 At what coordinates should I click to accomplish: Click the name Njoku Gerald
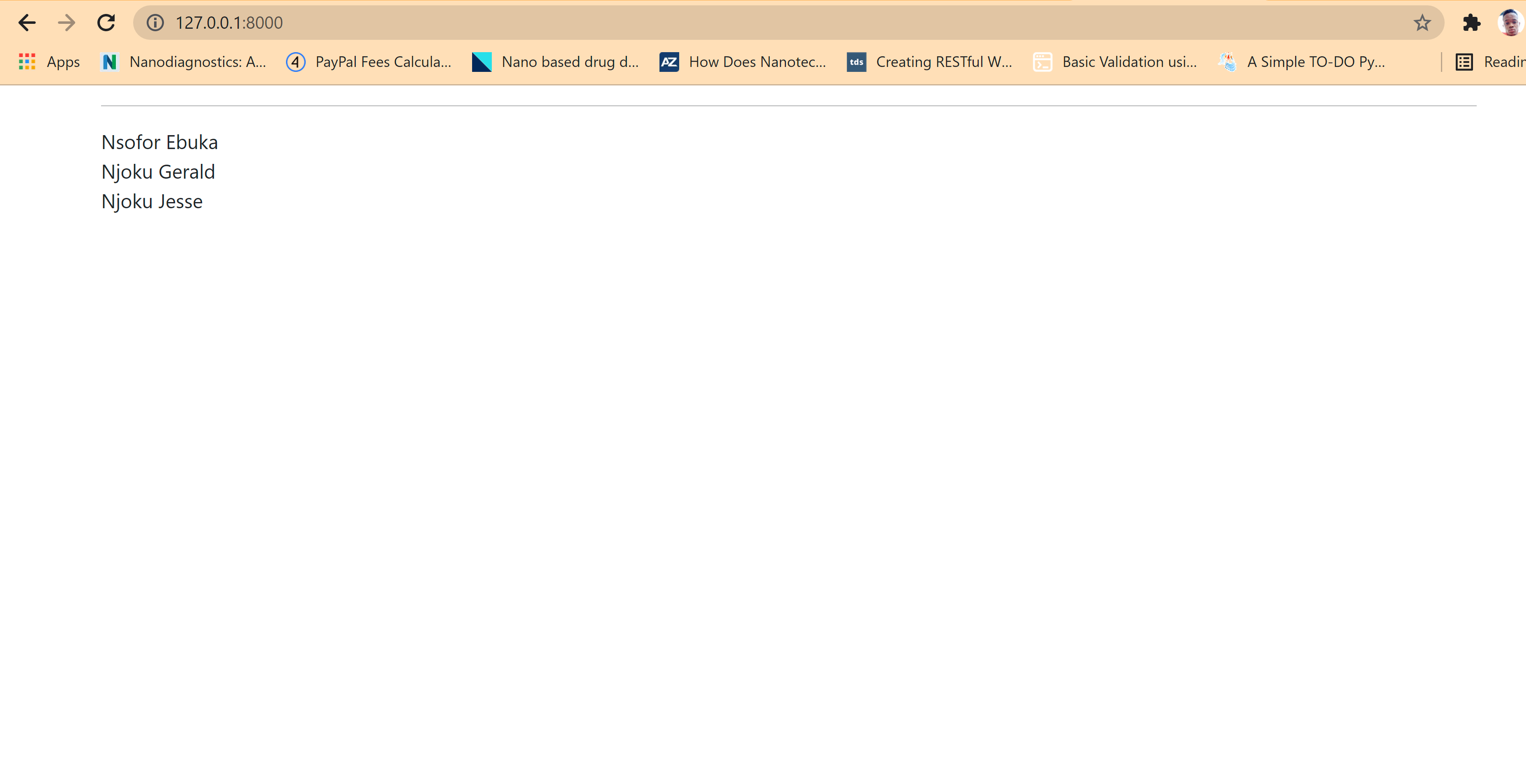158,172
